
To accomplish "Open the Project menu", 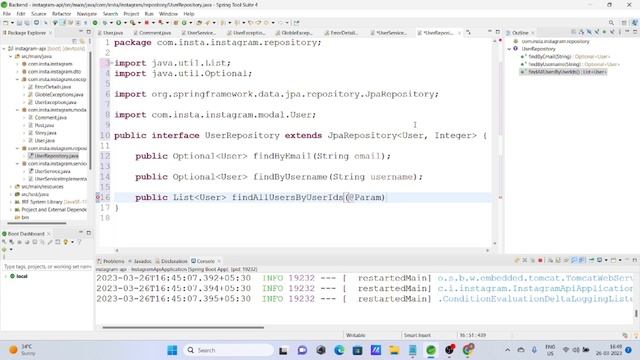I will click(x=131, y=14).
